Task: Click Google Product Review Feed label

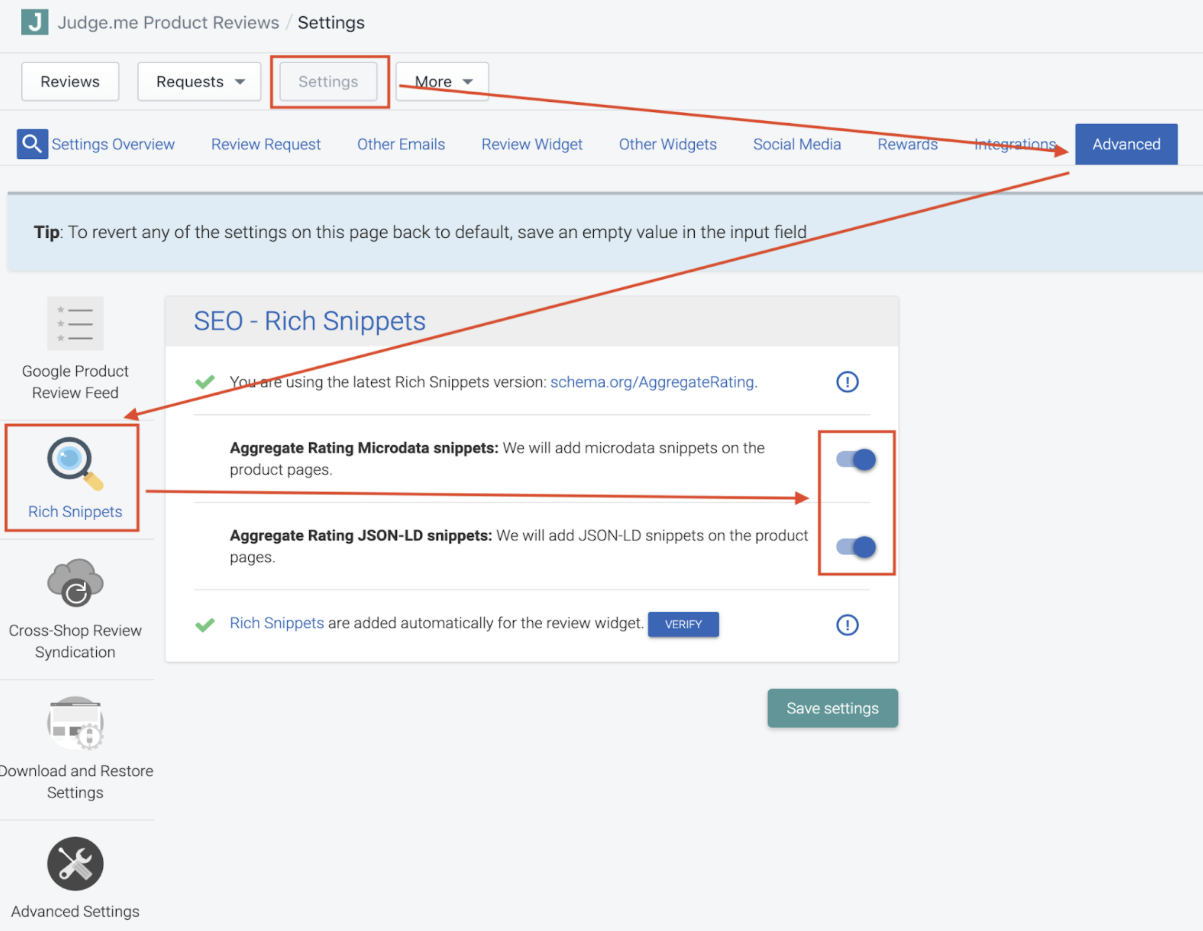Action: tap(75, 382)
